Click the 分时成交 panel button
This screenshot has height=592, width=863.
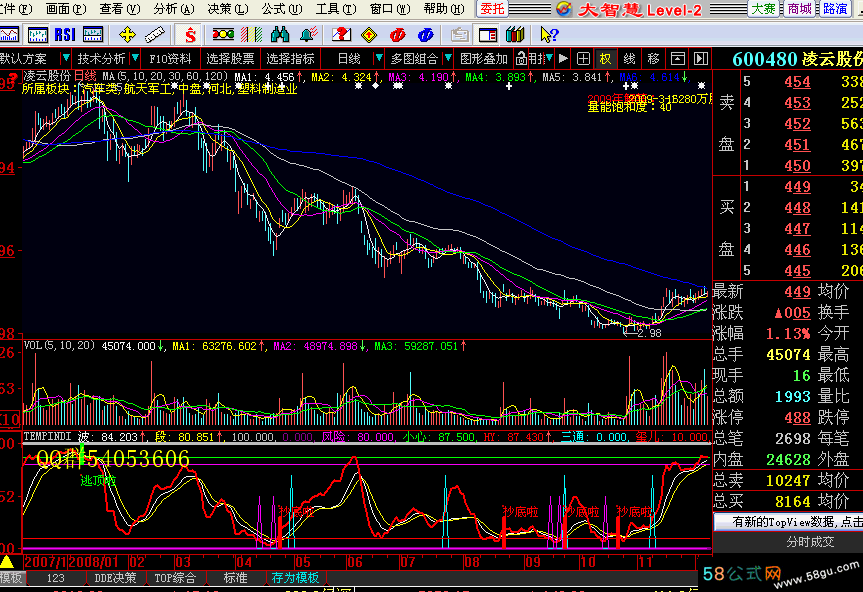(810, 542)
